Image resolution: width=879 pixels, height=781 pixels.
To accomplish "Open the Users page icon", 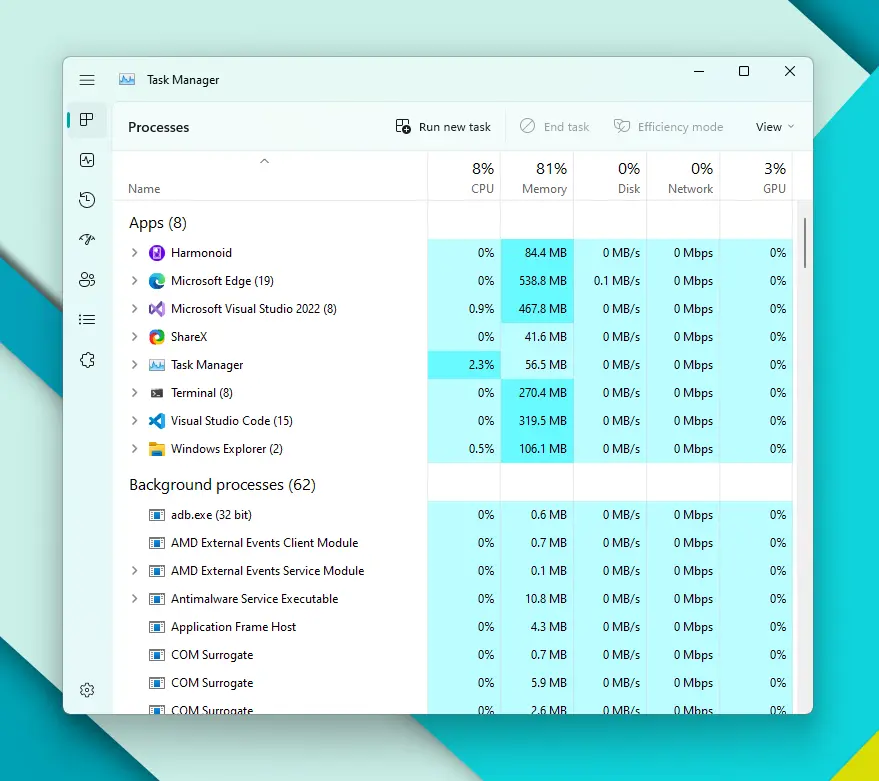I will (87, 280).
